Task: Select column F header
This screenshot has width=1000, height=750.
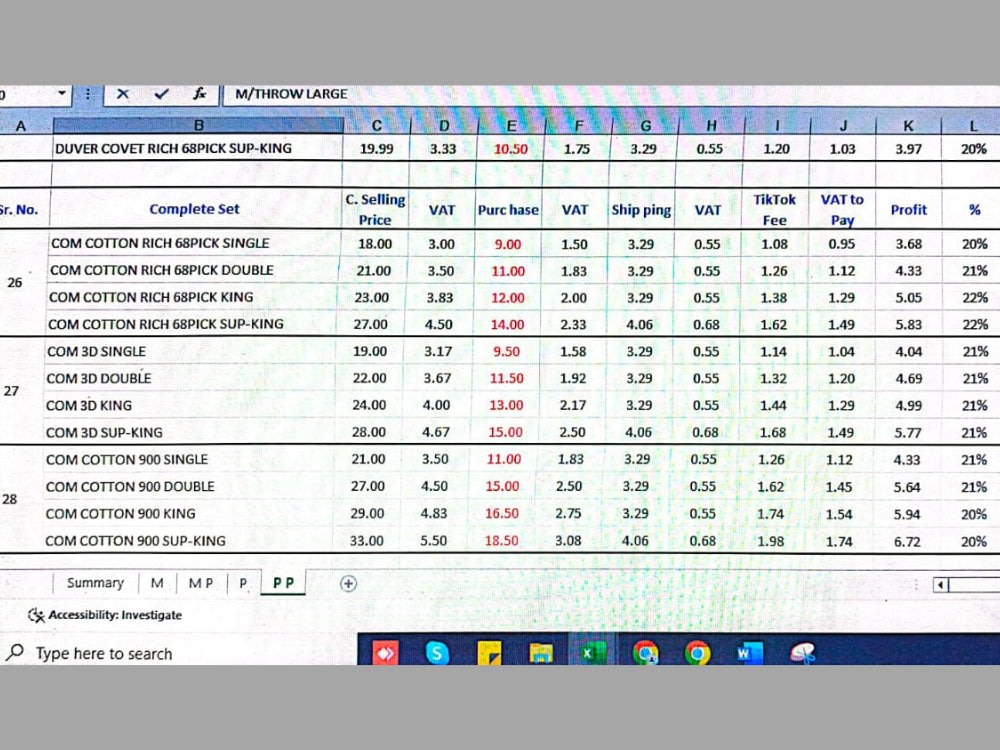Action: (578, 126)
